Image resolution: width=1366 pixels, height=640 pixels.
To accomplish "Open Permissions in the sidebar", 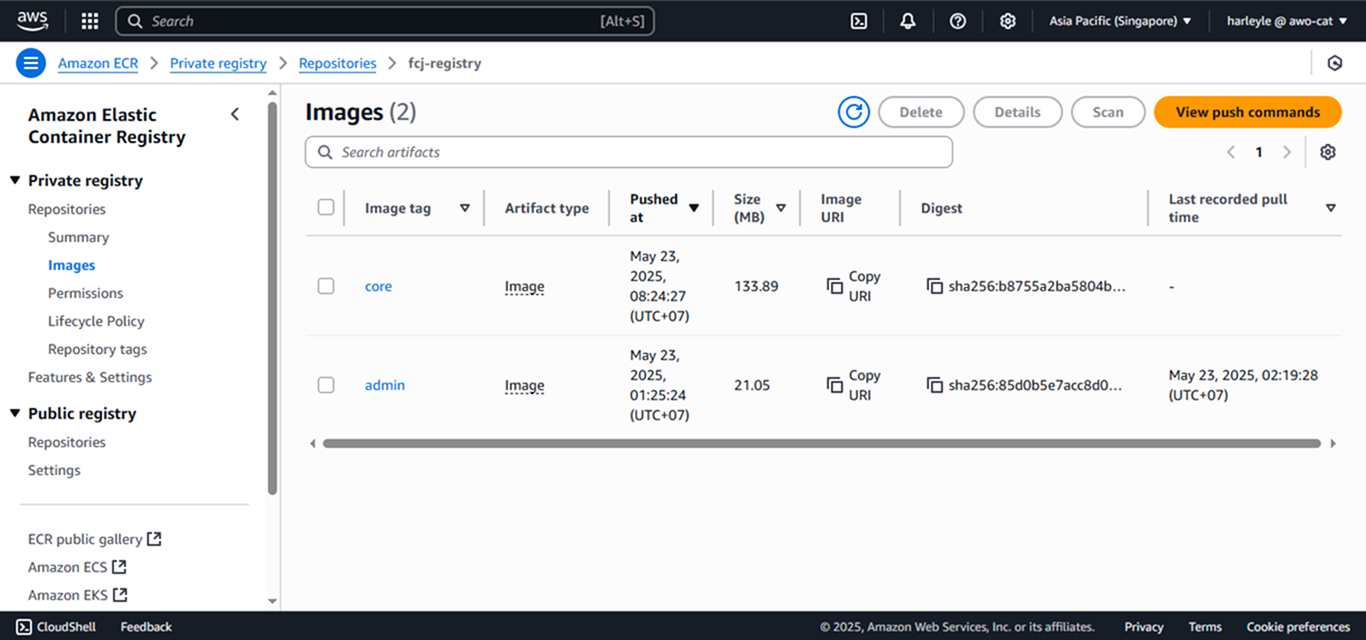I will [x=86, y=293].
